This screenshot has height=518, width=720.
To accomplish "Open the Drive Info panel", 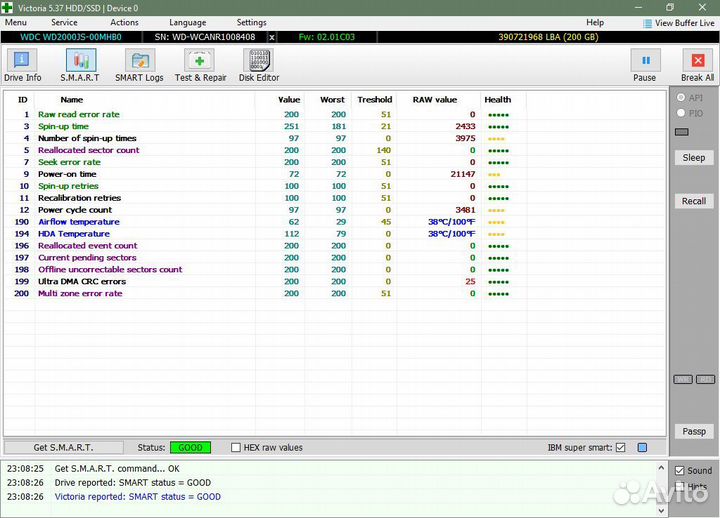I will [23, 65].
